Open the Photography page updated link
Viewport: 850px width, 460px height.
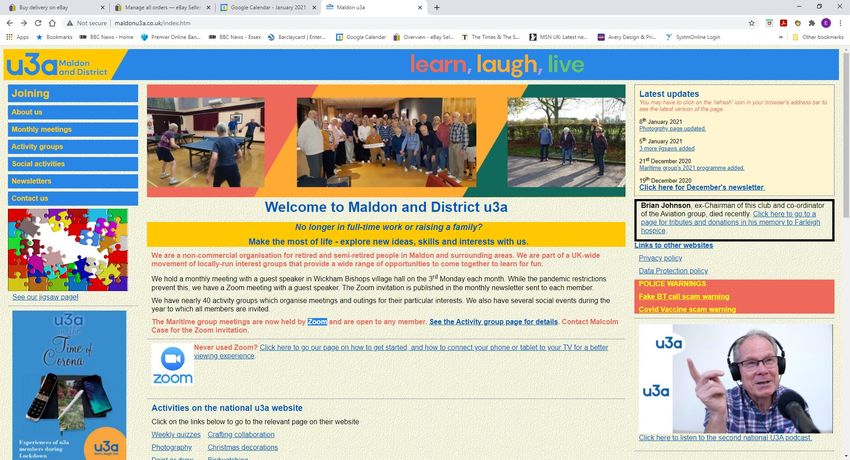672,129
